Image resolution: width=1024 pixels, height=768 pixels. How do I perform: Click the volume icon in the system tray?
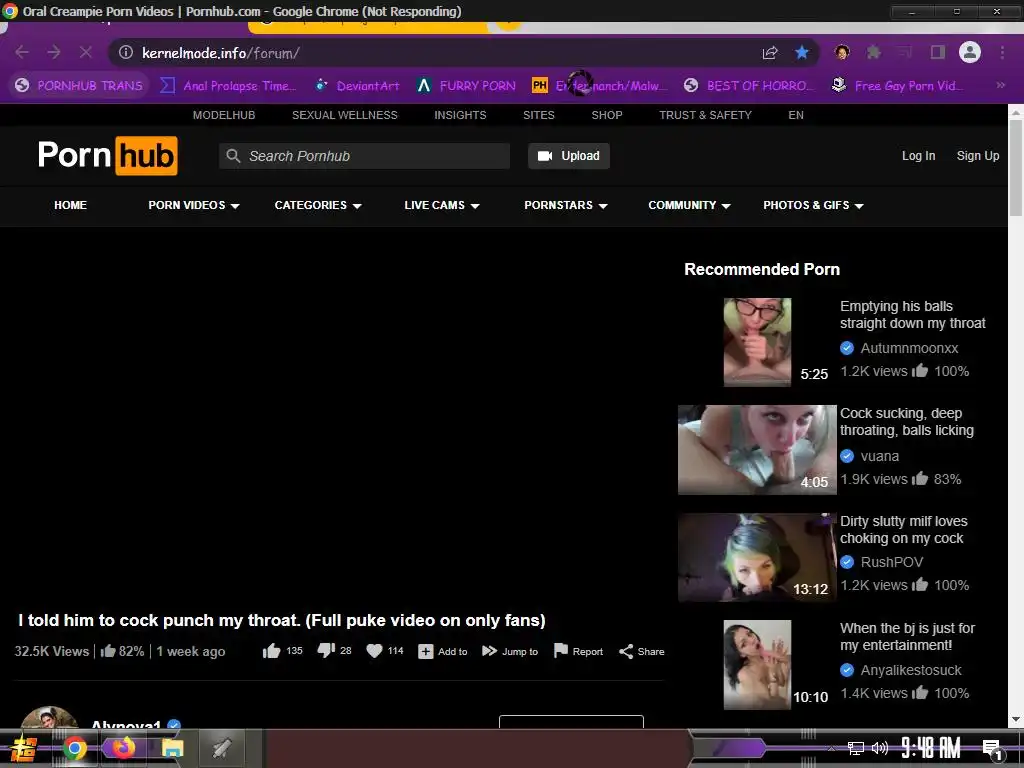[x=880, y=748]
